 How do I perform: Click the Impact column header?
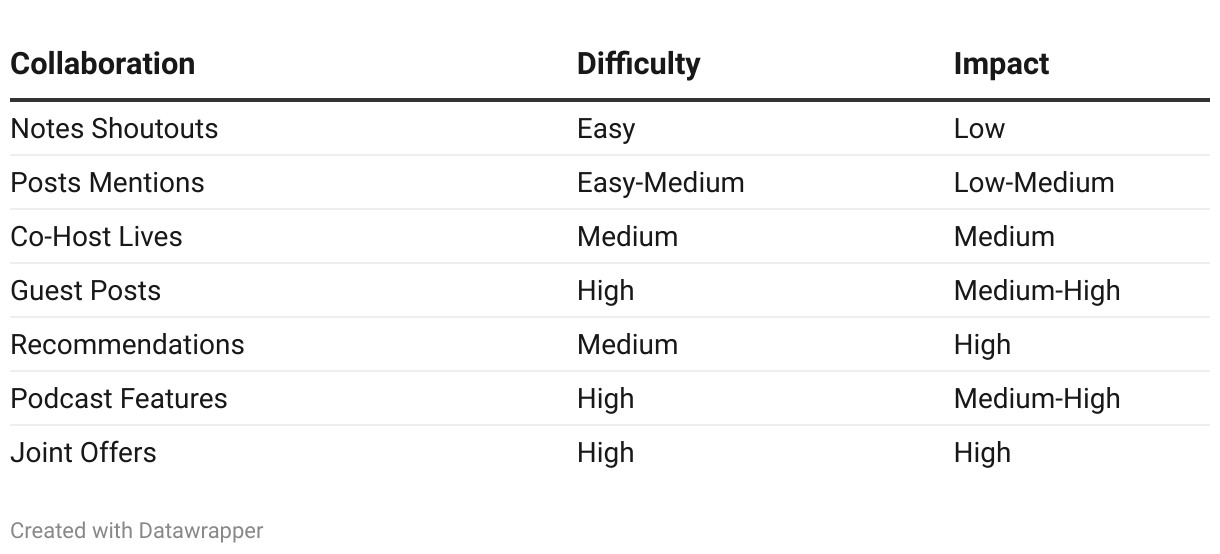(x=1000, y=64)
